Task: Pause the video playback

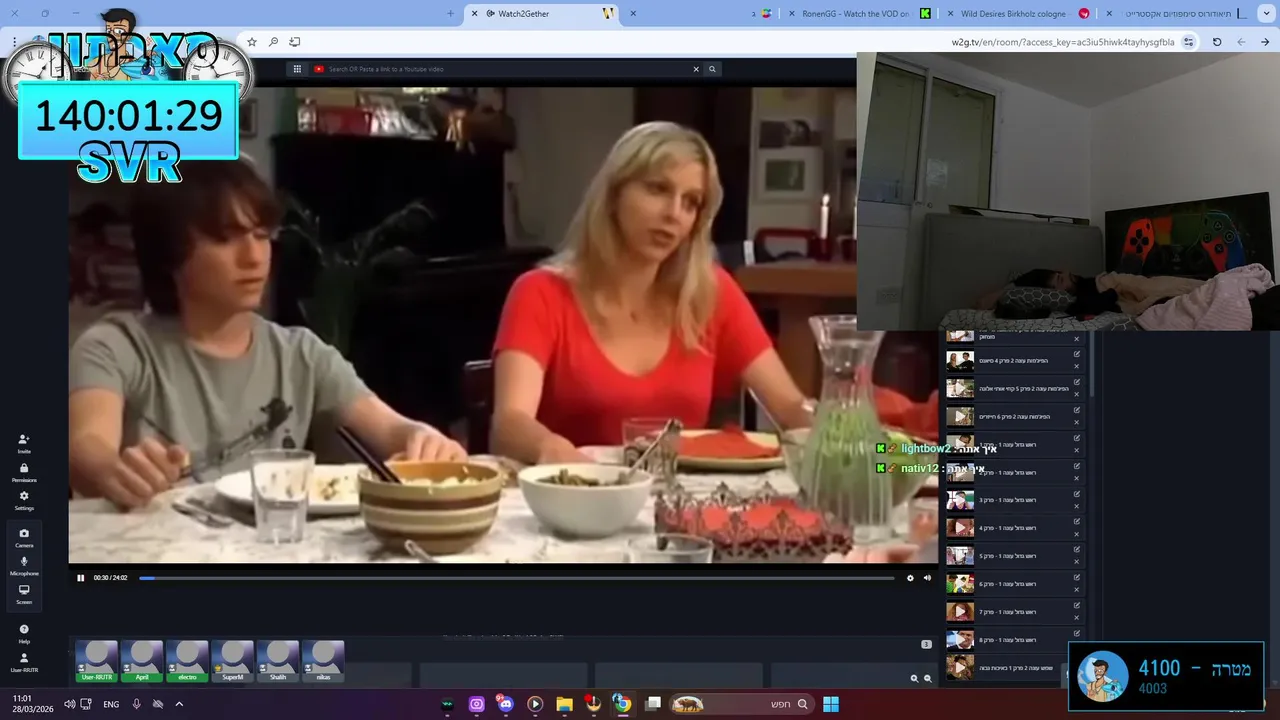Action: coord(81,577)
